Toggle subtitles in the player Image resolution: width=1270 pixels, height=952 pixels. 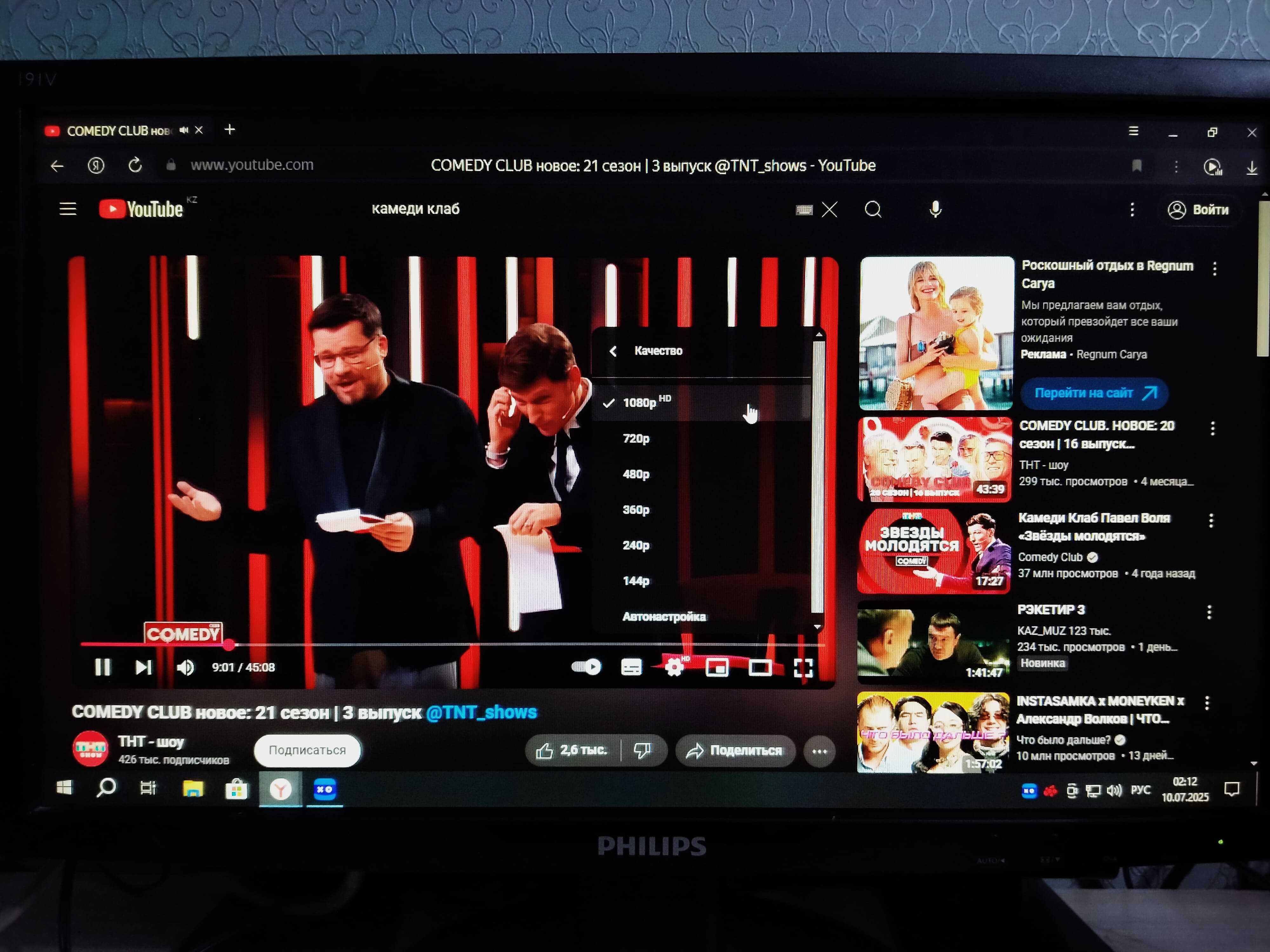pos(631,667)
